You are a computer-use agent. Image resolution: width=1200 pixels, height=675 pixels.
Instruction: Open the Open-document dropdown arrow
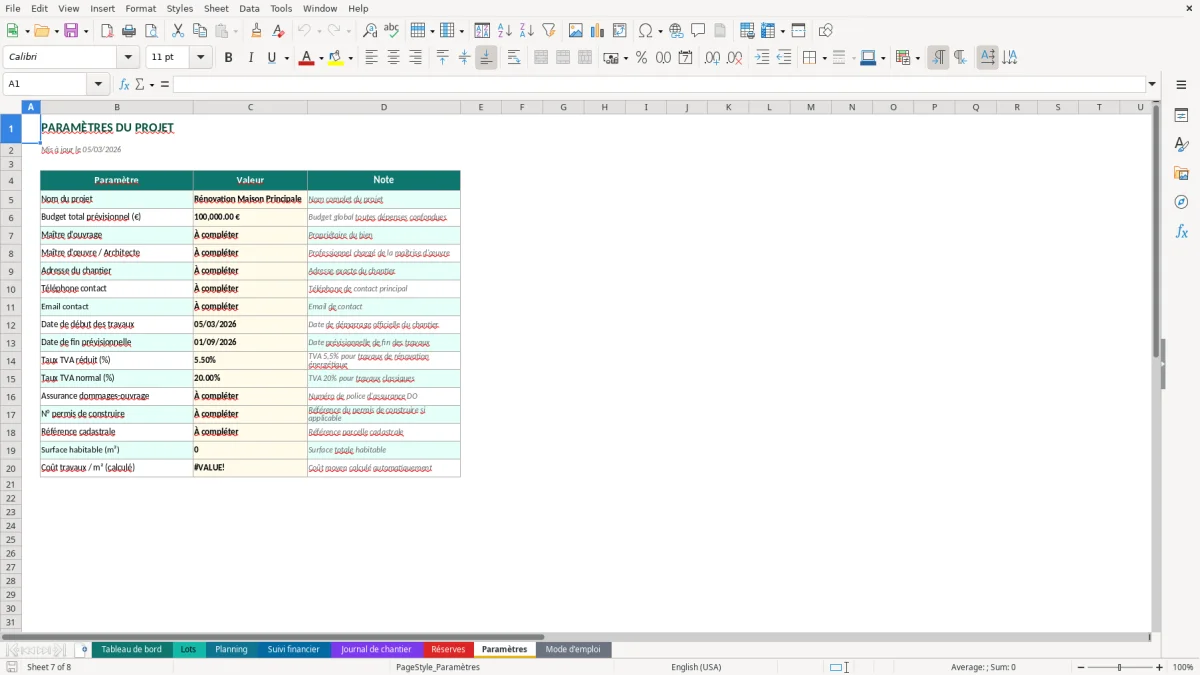click(x=56, y=31)
